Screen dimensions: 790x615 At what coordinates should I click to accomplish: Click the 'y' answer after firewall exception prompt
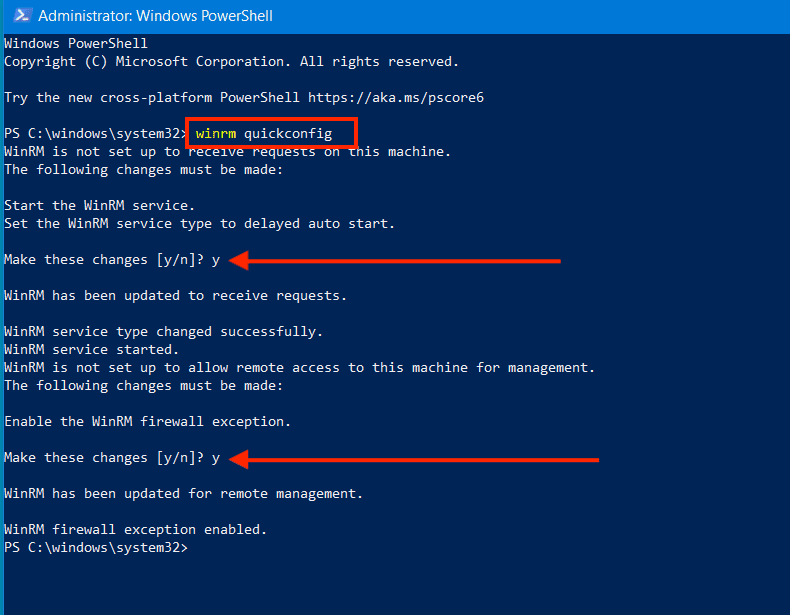coord(215,458)
